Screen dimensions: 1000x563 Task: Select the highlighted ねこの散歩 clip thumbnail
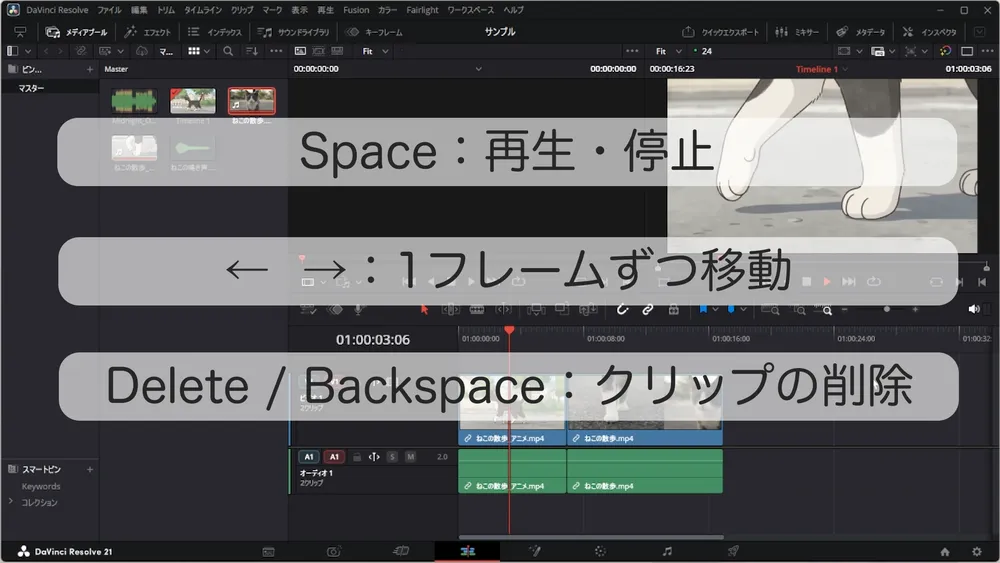tap(252, 101)
